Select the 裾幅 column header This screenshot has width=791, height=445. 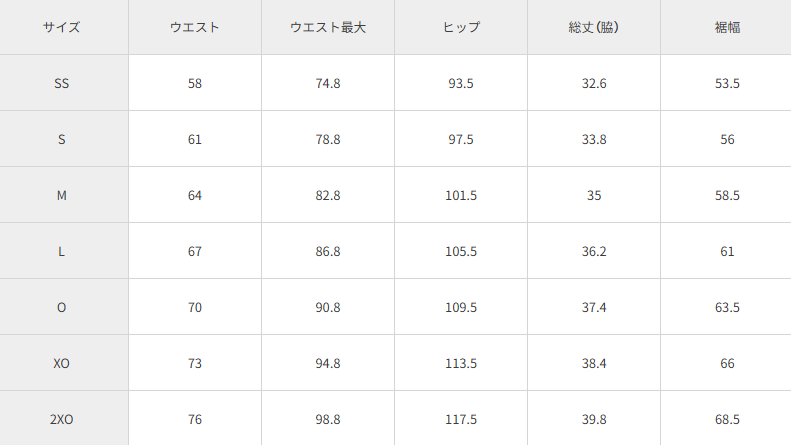pos(727,27)
